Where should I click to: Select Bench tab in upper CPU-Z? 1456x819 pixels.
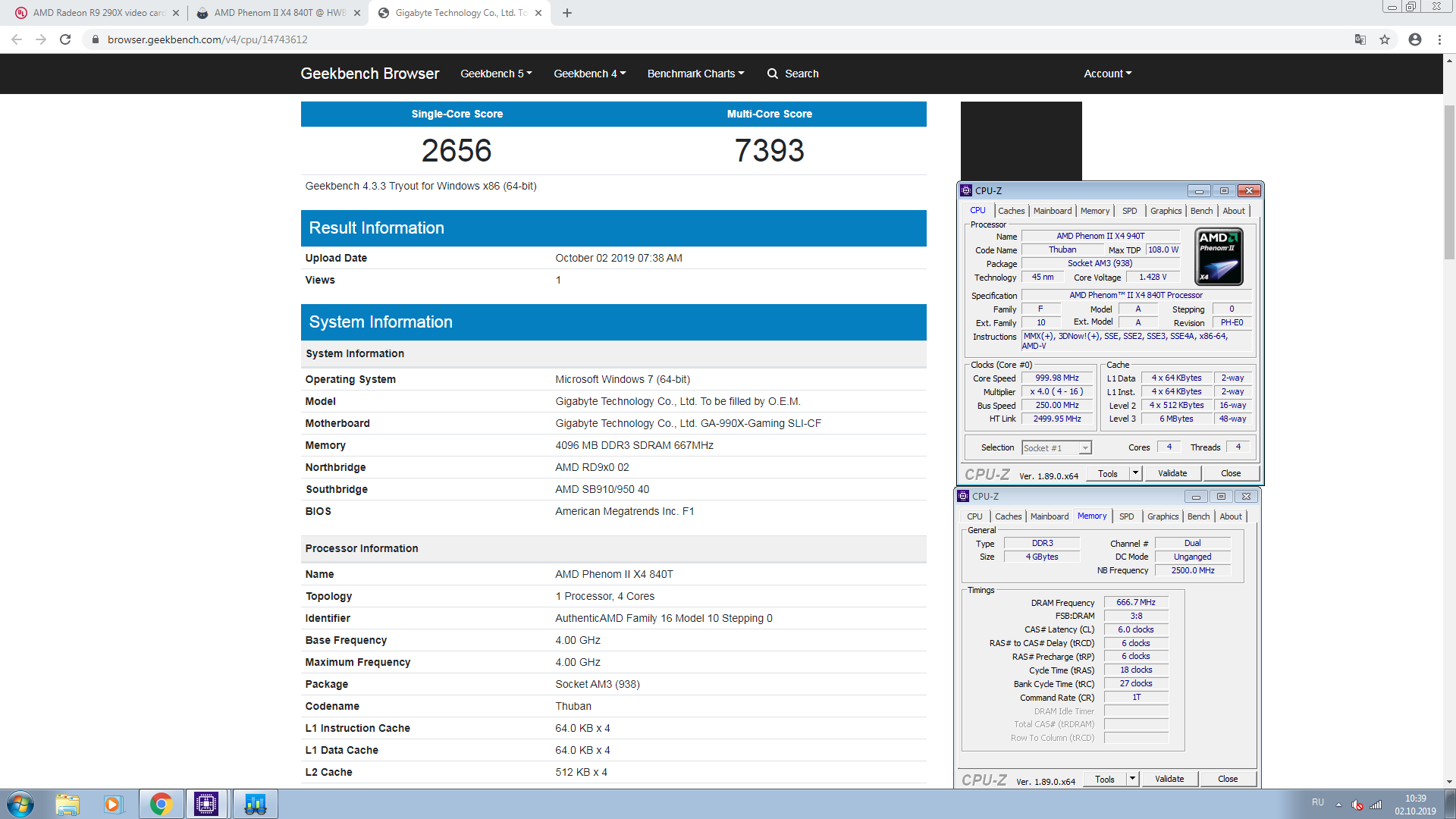coord(1201,211)
